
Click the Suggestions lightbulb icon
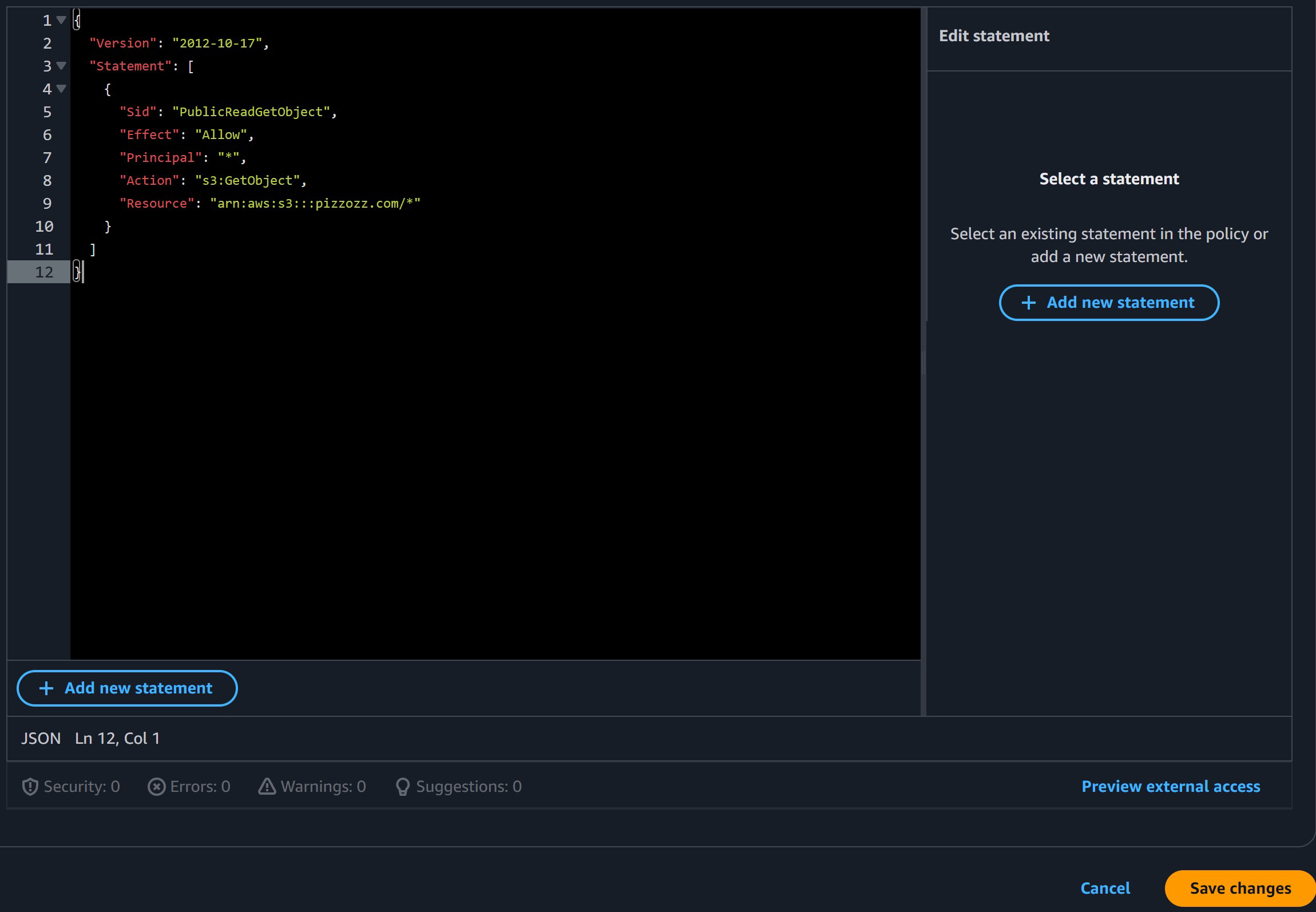403,787
